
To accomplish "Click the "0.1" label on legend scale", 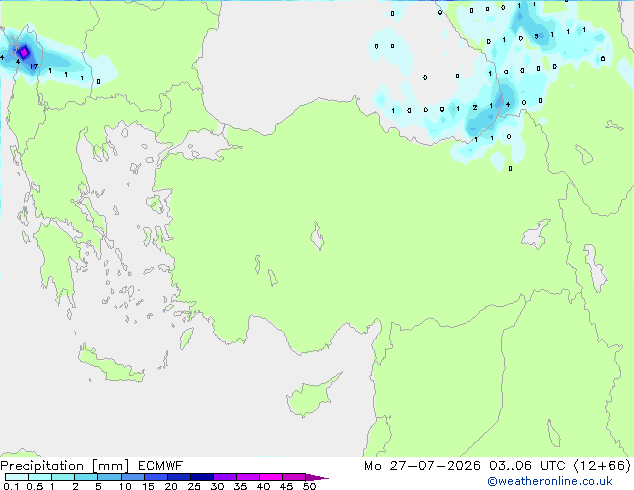I will pyautogui.click(x=11, y=486).
